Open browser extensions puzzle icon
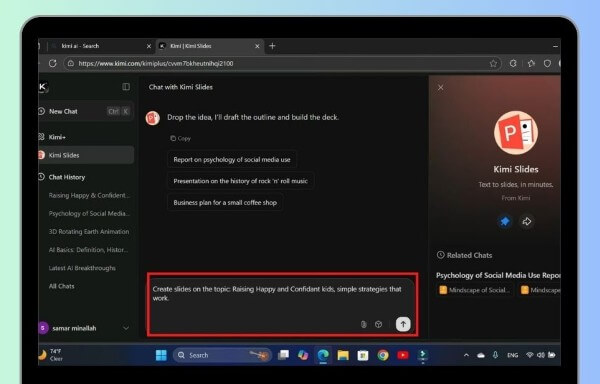600x384 pixels. (513, 63)
